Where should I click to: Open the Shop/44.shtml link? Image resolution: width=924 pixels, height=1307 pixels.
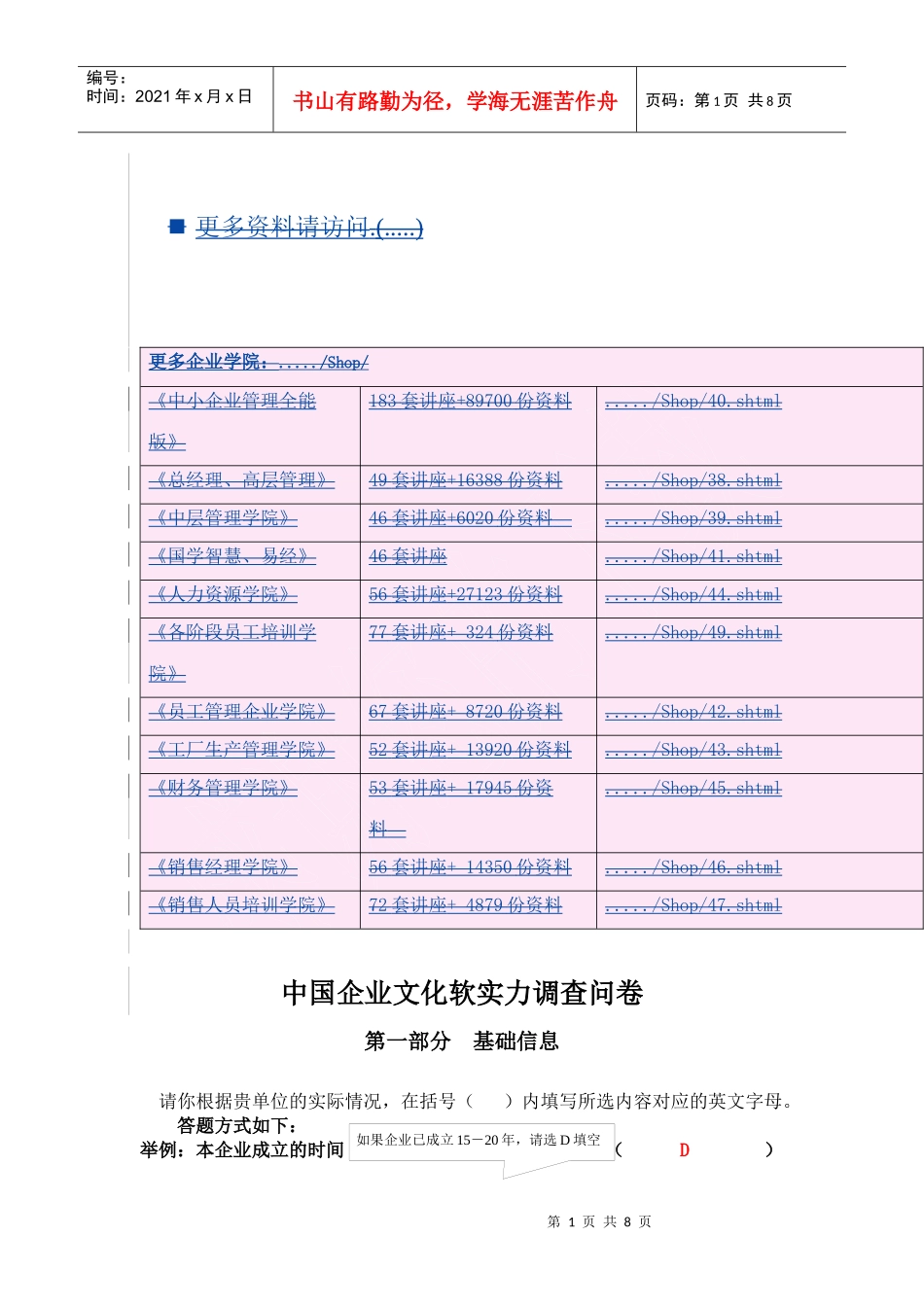tap(693, 594)
